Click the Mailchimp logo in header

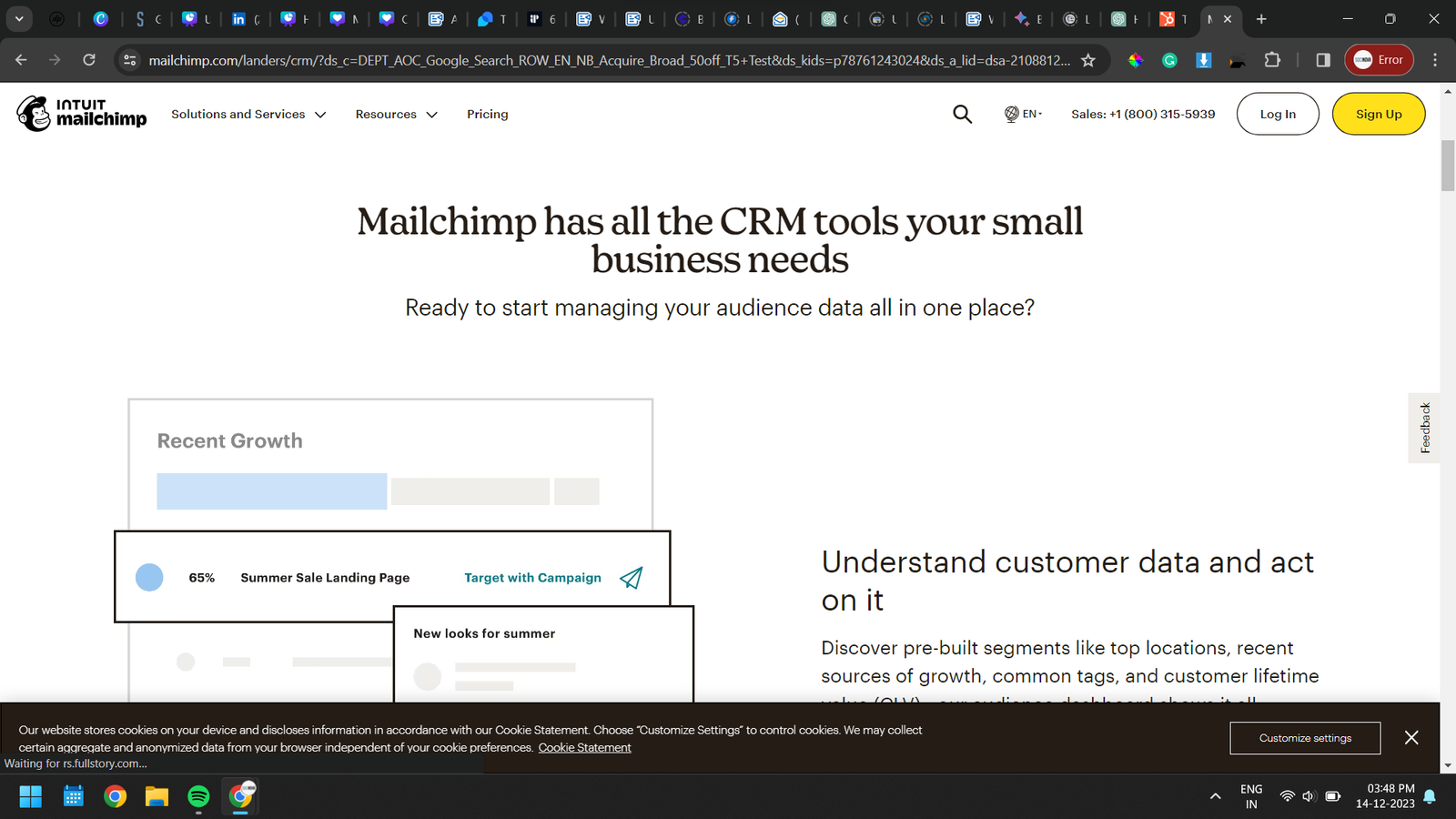pyautogui.click(x=82, y=114)
